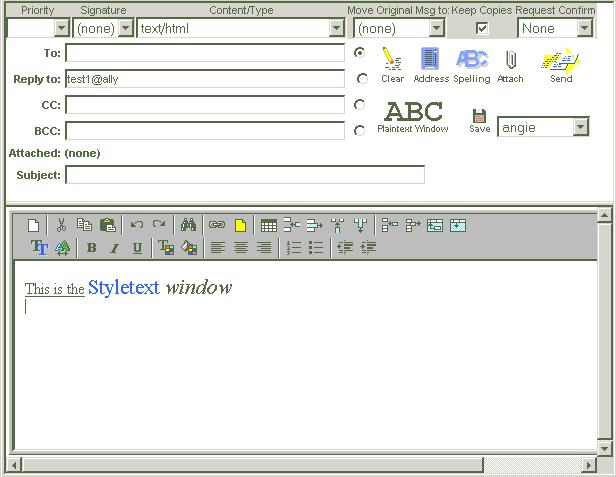Image resolution: width=616 pixels, height=477 pixels.
Task: Select the radio button beside BCC field
Action: coord(361,130)
